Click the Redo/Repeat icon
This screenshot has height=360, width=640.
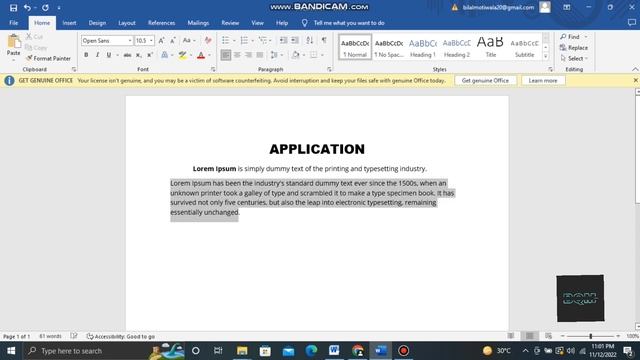pyautogui.click(x=45, y=7)
